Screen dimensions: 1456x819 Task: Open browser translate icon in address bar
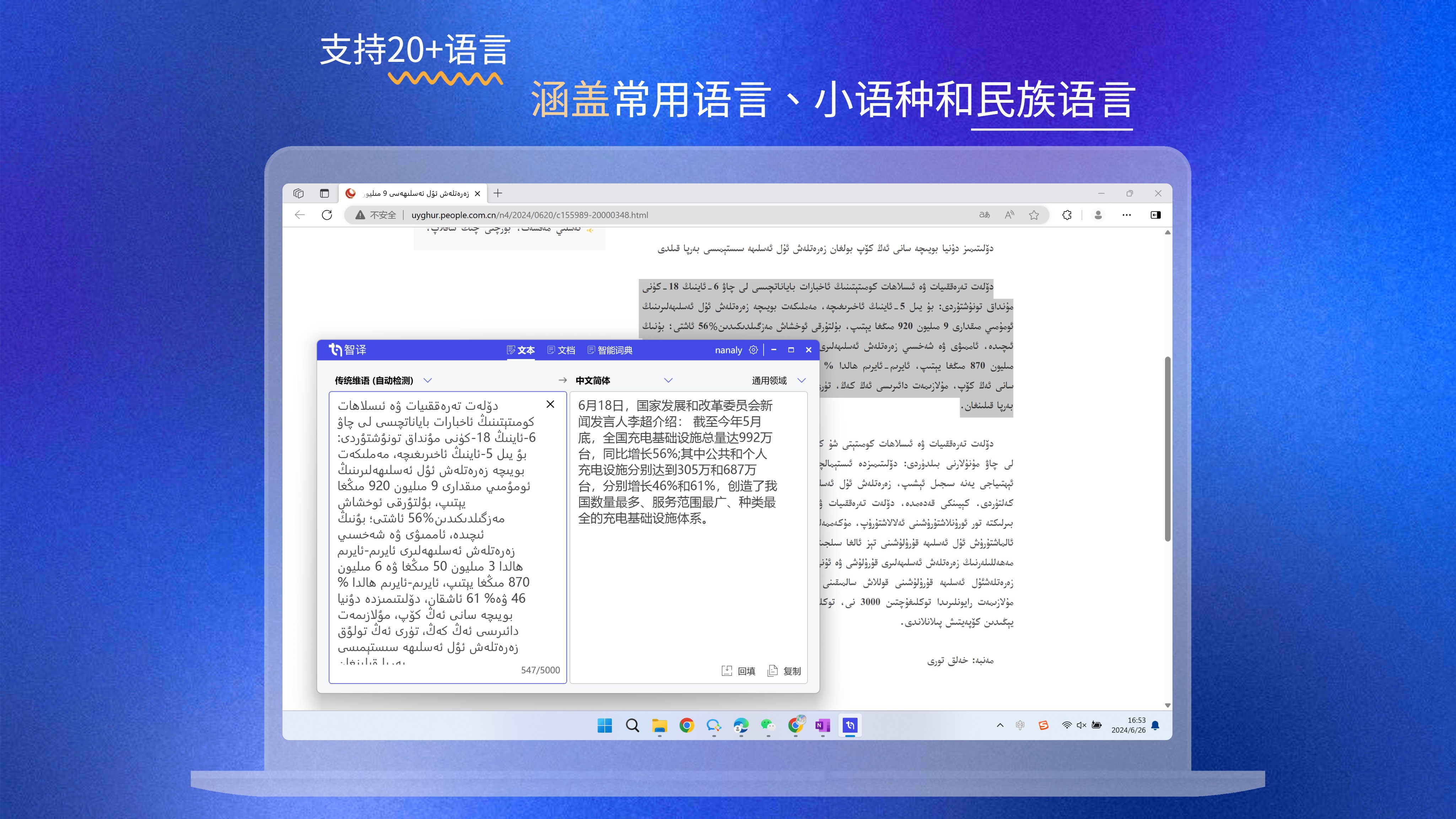[984, 215]
